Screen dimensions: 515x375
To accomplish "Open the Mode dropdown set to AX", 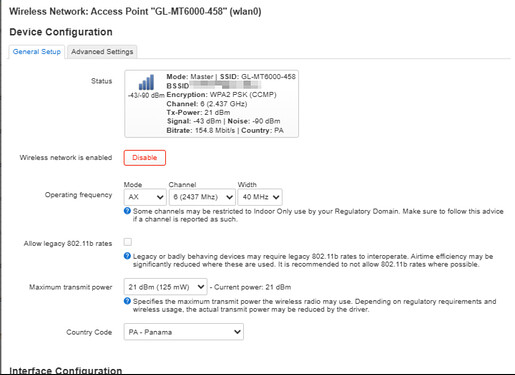I will [145, 197].
